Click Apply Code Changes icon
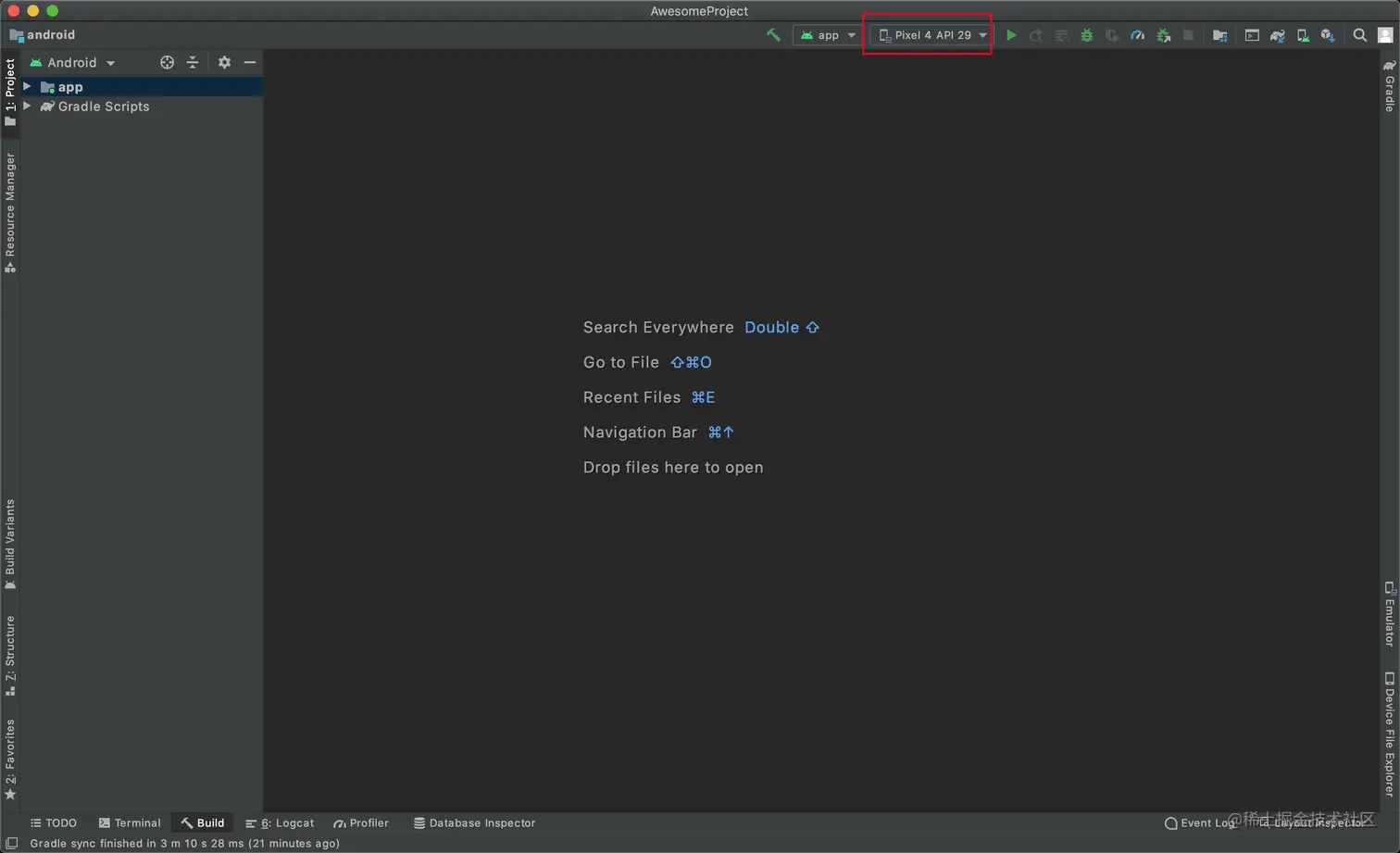The height and width of the screenshot is (853, 1400). coord(1061,35)
